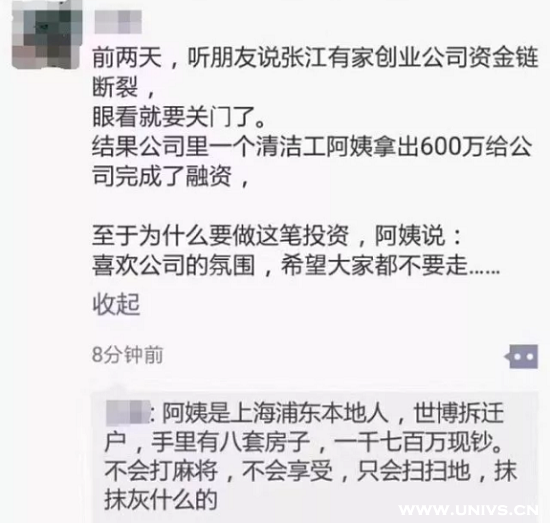Tap the line starting 结果公司里一个清洁工

click(312, 146)
